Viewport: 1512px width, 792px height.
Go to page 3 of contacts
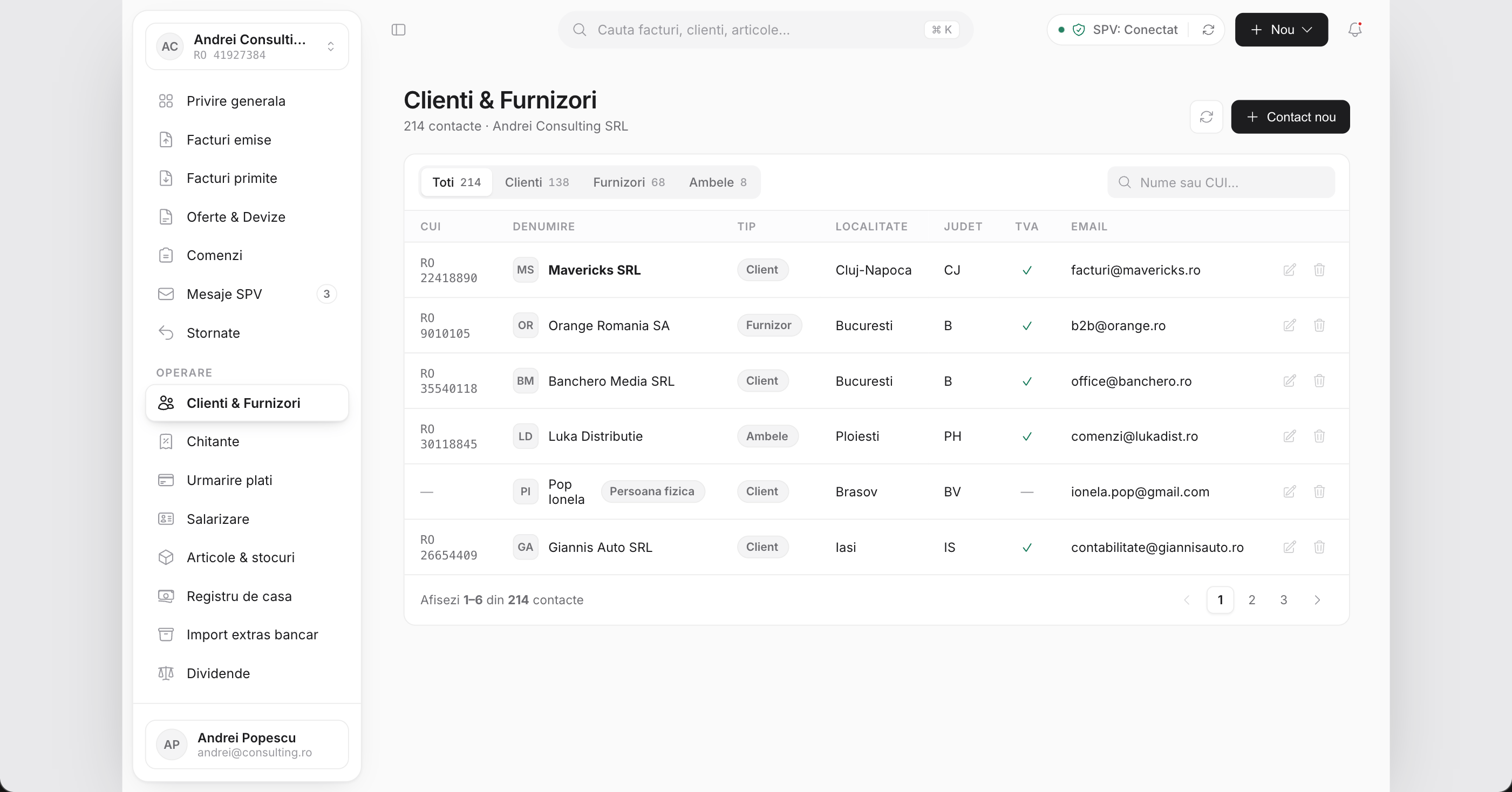pyautogui.click(x=1283, y=599)
